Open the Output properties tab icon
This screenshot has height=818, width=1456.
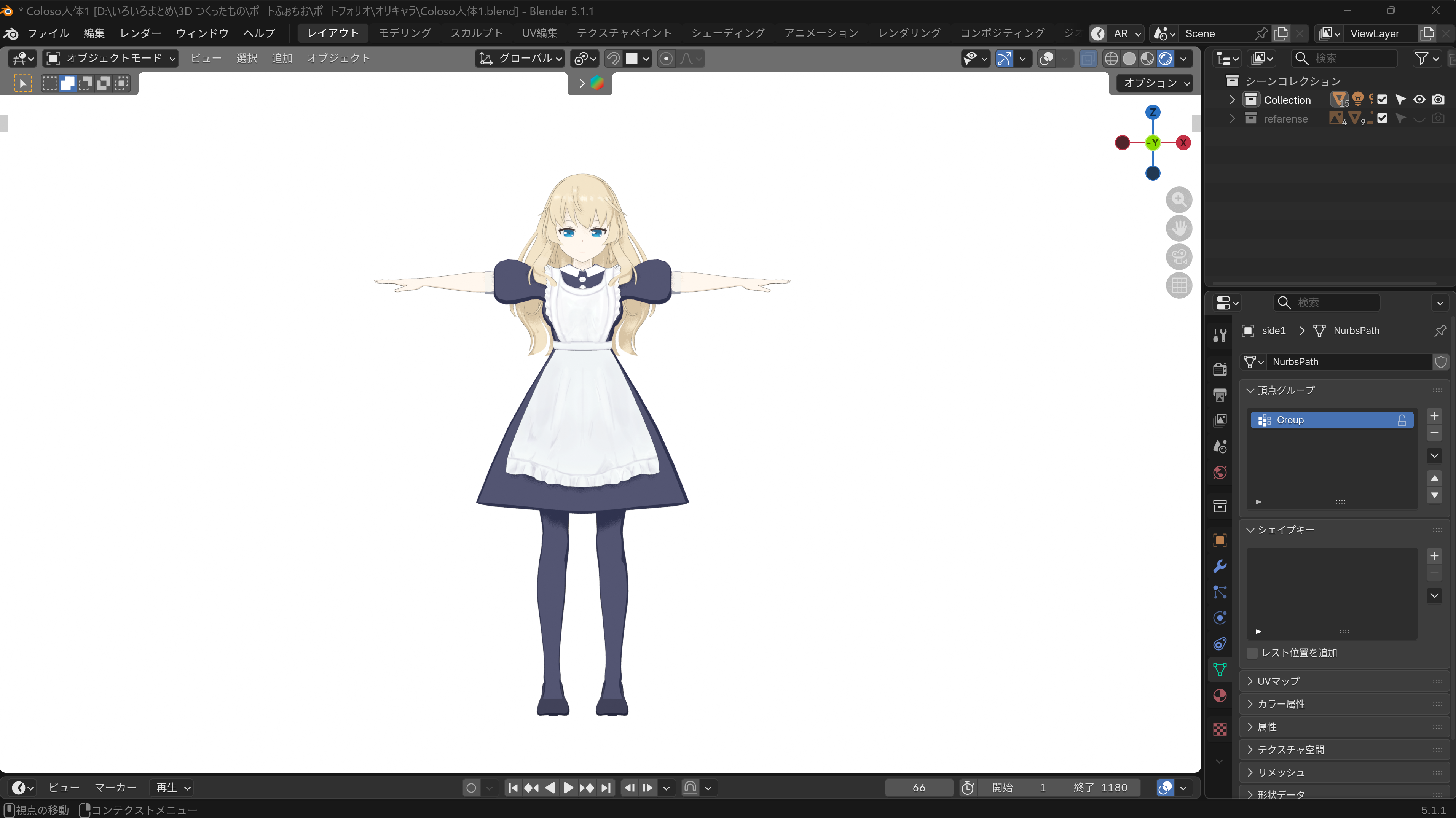[x=1220, y=395]
